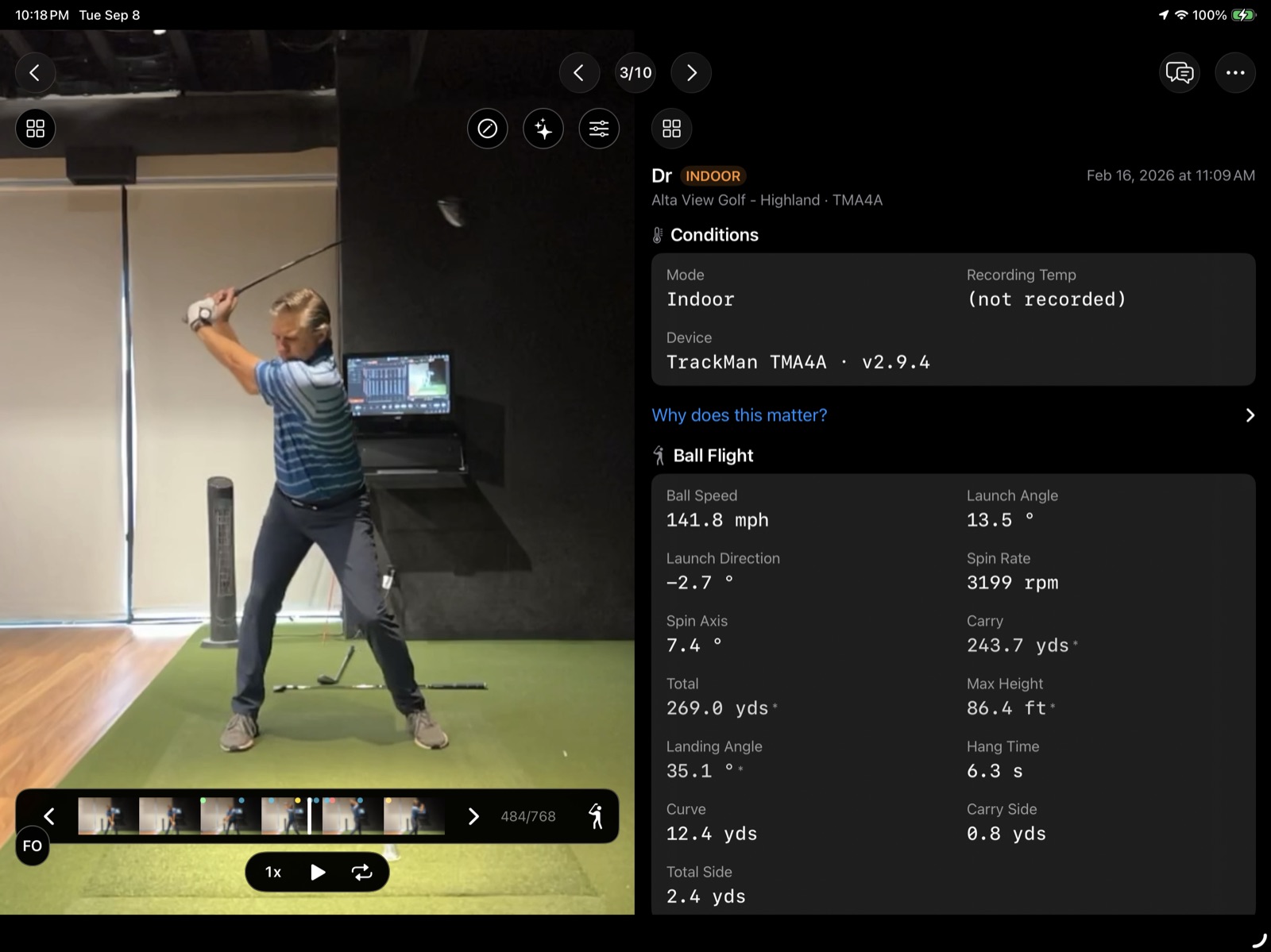Select the last filmstrip thumbnail

click(x=414, y=816)
